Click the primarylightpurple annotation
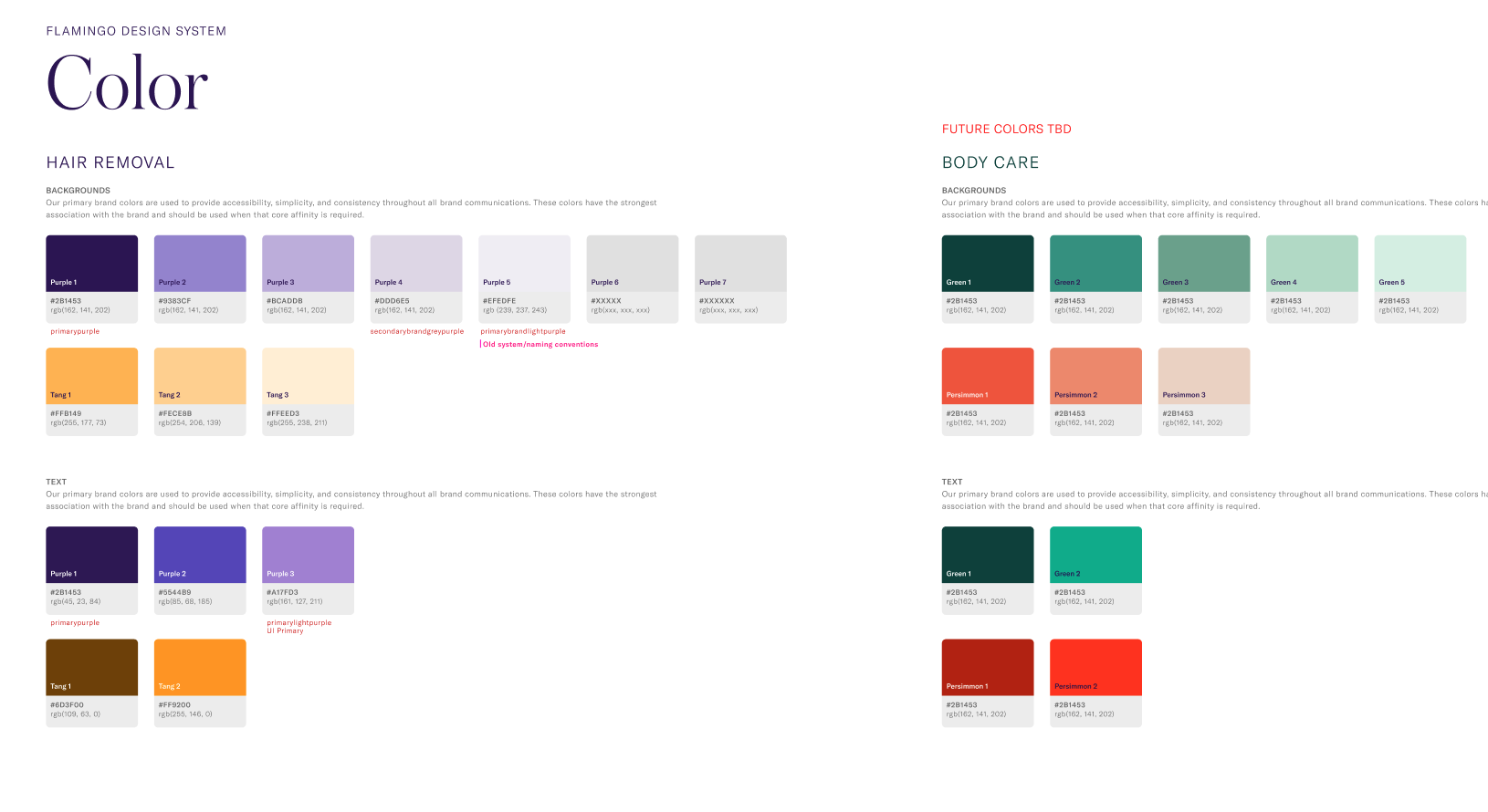This screenshot has height=812, width=1488. pos(299,622)
